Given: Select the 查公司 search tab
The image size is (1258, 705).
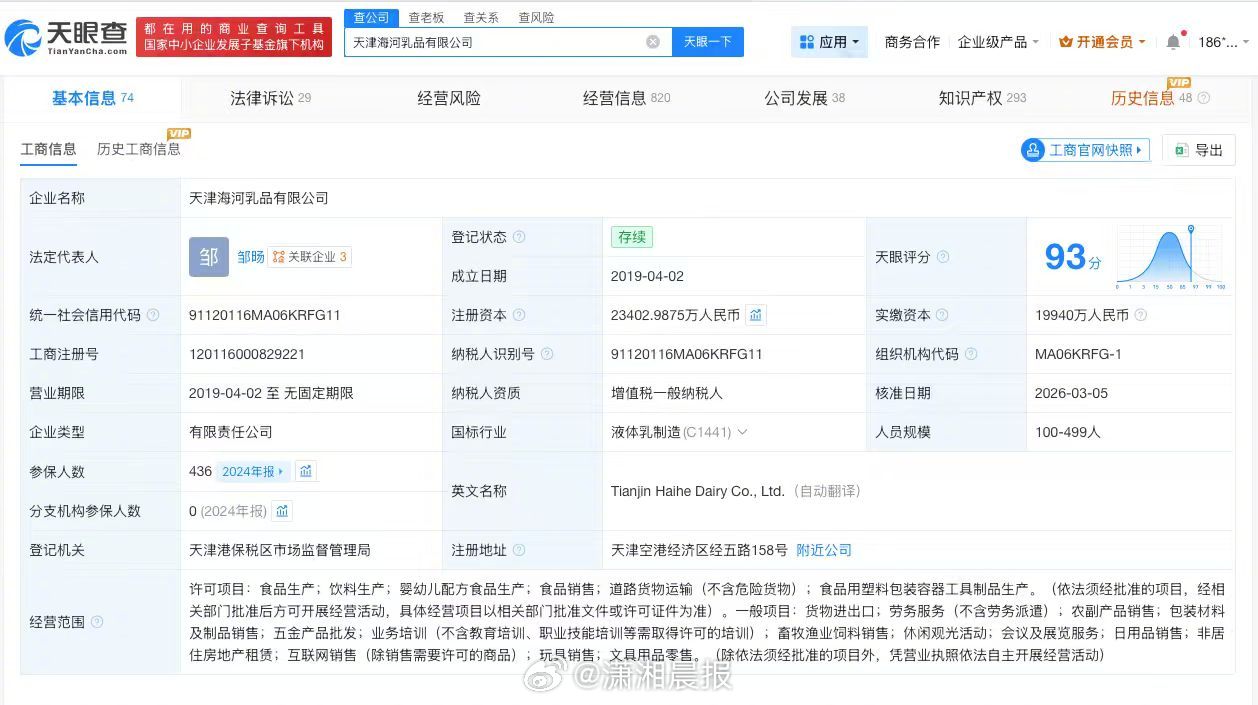Looking at the screenshot, I should (372, 17).
